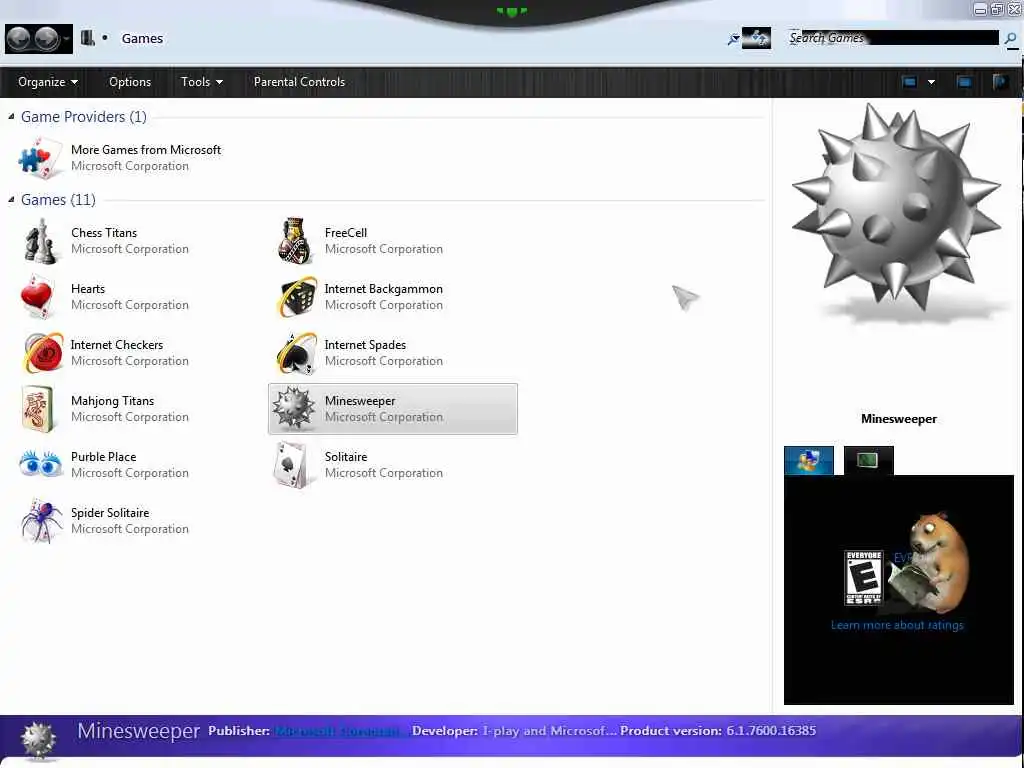1024x768 pixels.
Task: Open the view options dropdown arrow
Action: point(931,82)
